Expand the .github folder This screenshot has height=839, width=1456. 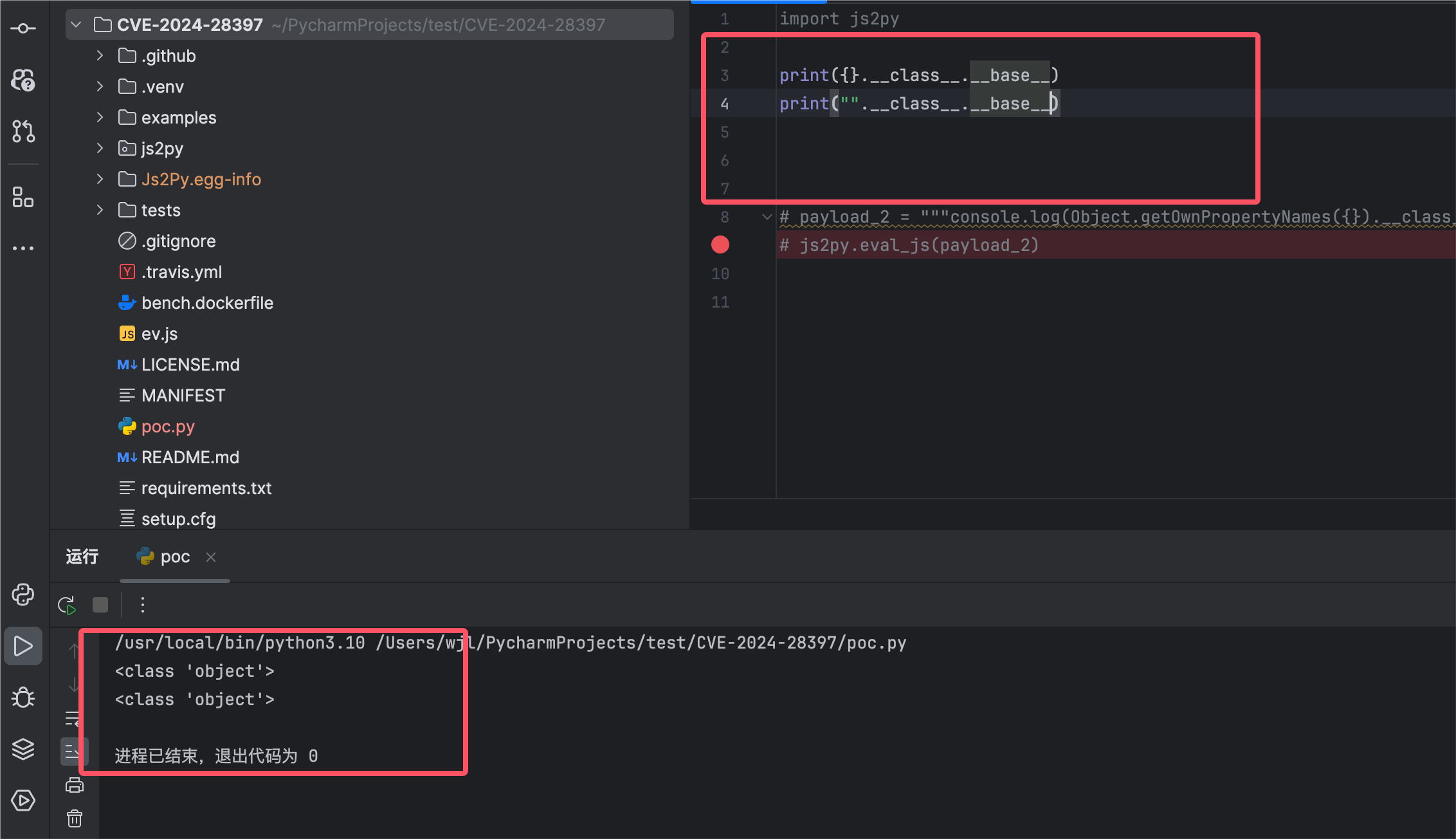[x=100, y=56]
